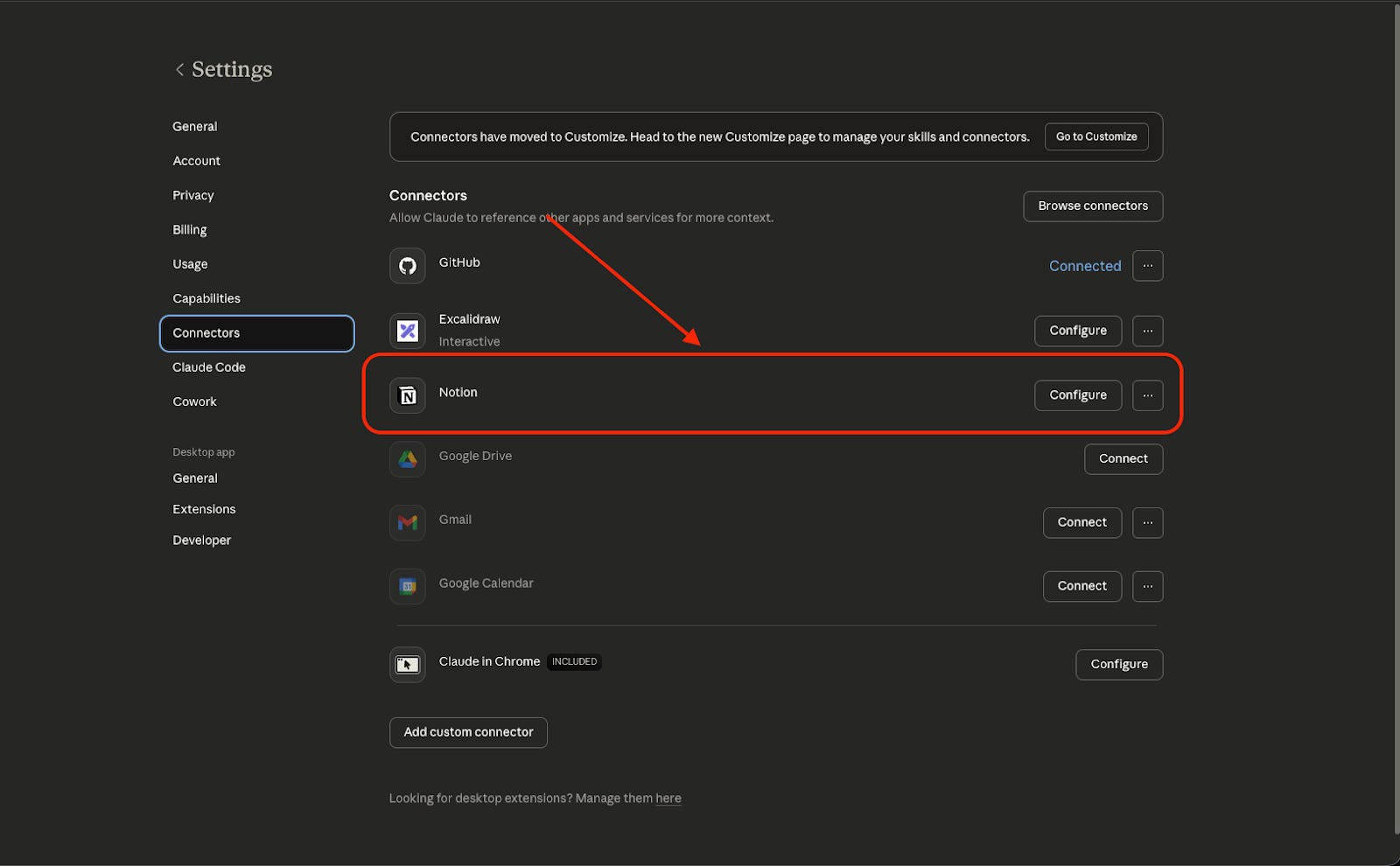This screenshot has height=866, width=1400.
Task: Click the Claude in Chrome icon
Action: pos(408,665)
